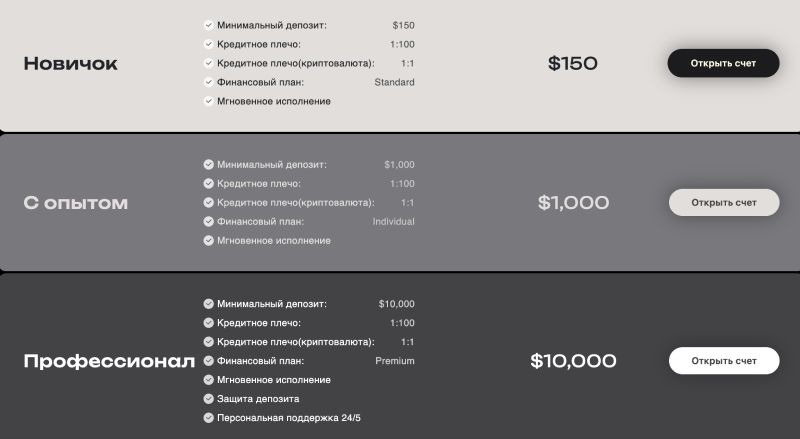Click checkmark beside С опытом Финансовый план
Image resolution: width=800 pixels, height=439 pixels.
(x=208, y=221)
